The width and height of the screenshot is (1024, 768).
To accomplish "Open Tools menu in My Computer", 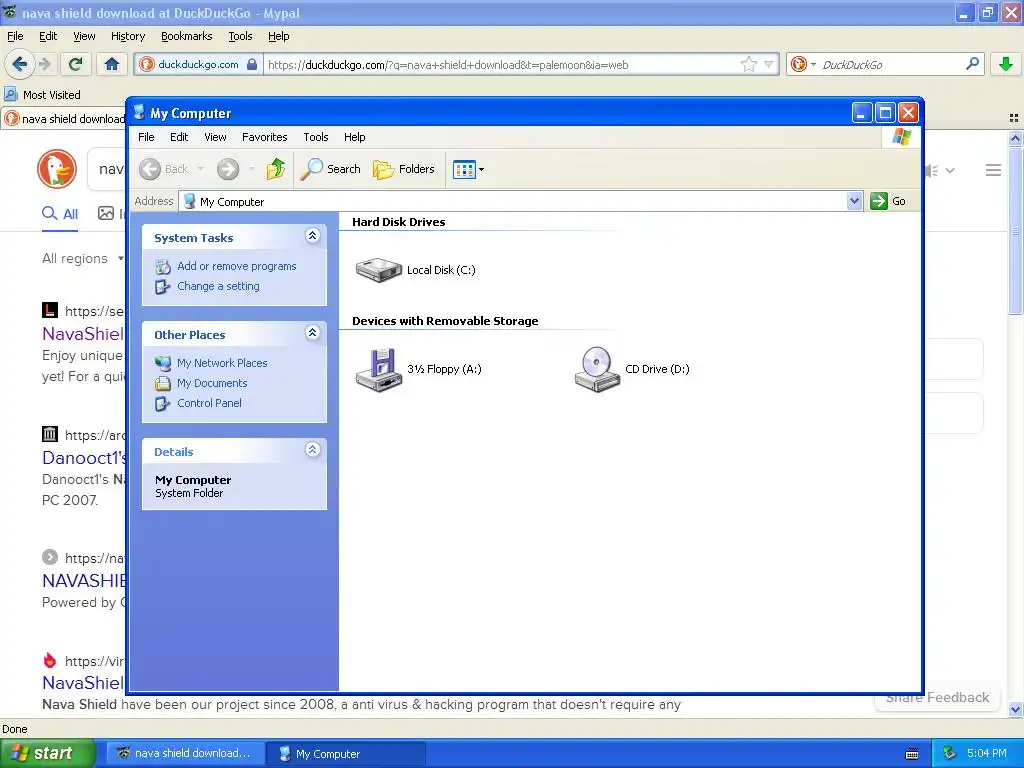I will coord(315,137).
